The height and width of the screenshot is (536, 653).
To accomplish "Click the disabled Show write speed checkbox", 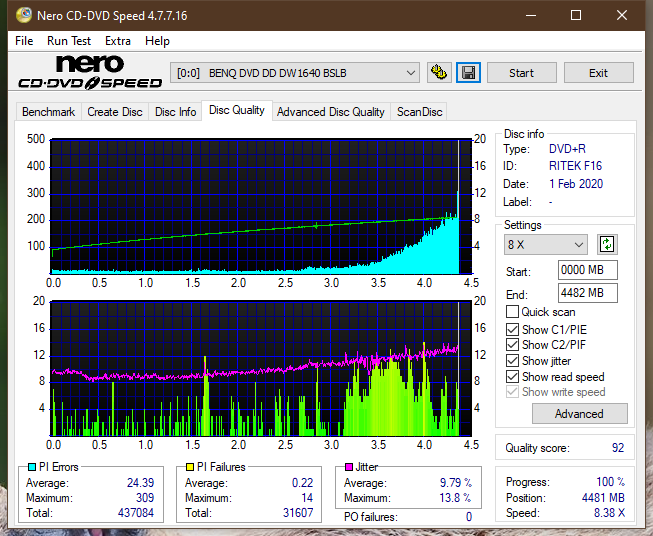I will coord(512,392).
